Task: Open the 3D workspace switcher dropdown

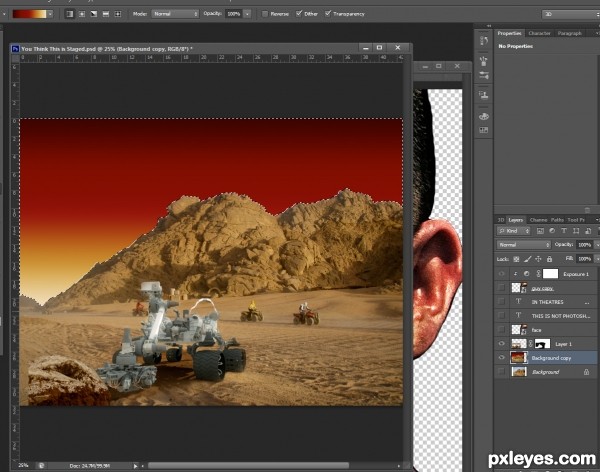Action: (x=571, y=14)
